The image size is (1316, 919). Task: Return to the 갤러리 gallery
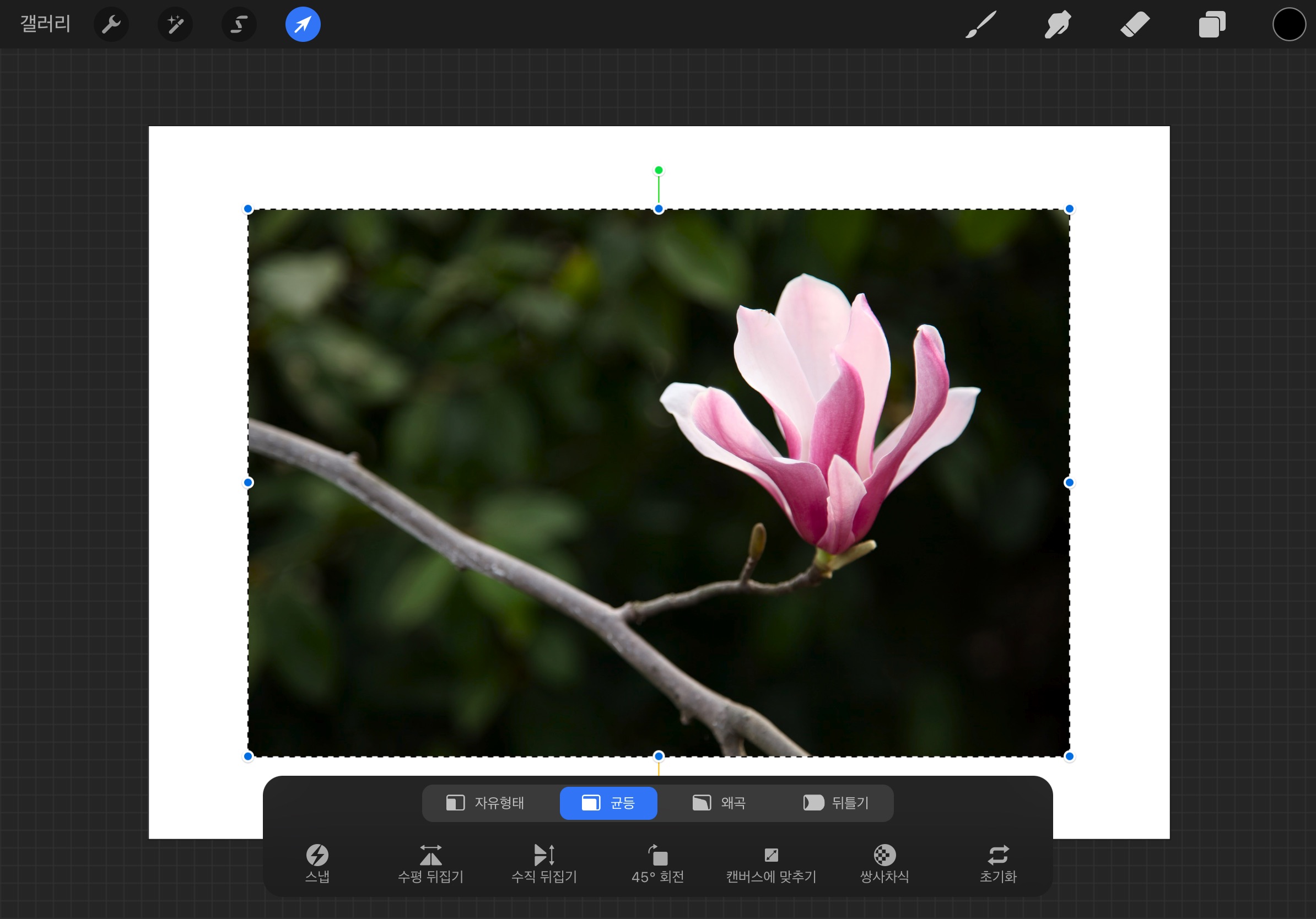[x=45, y=24]
